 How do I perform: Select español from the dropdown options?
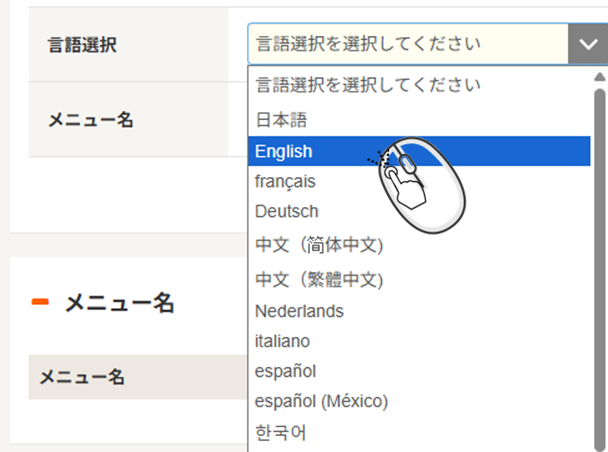tap(285, 371)
